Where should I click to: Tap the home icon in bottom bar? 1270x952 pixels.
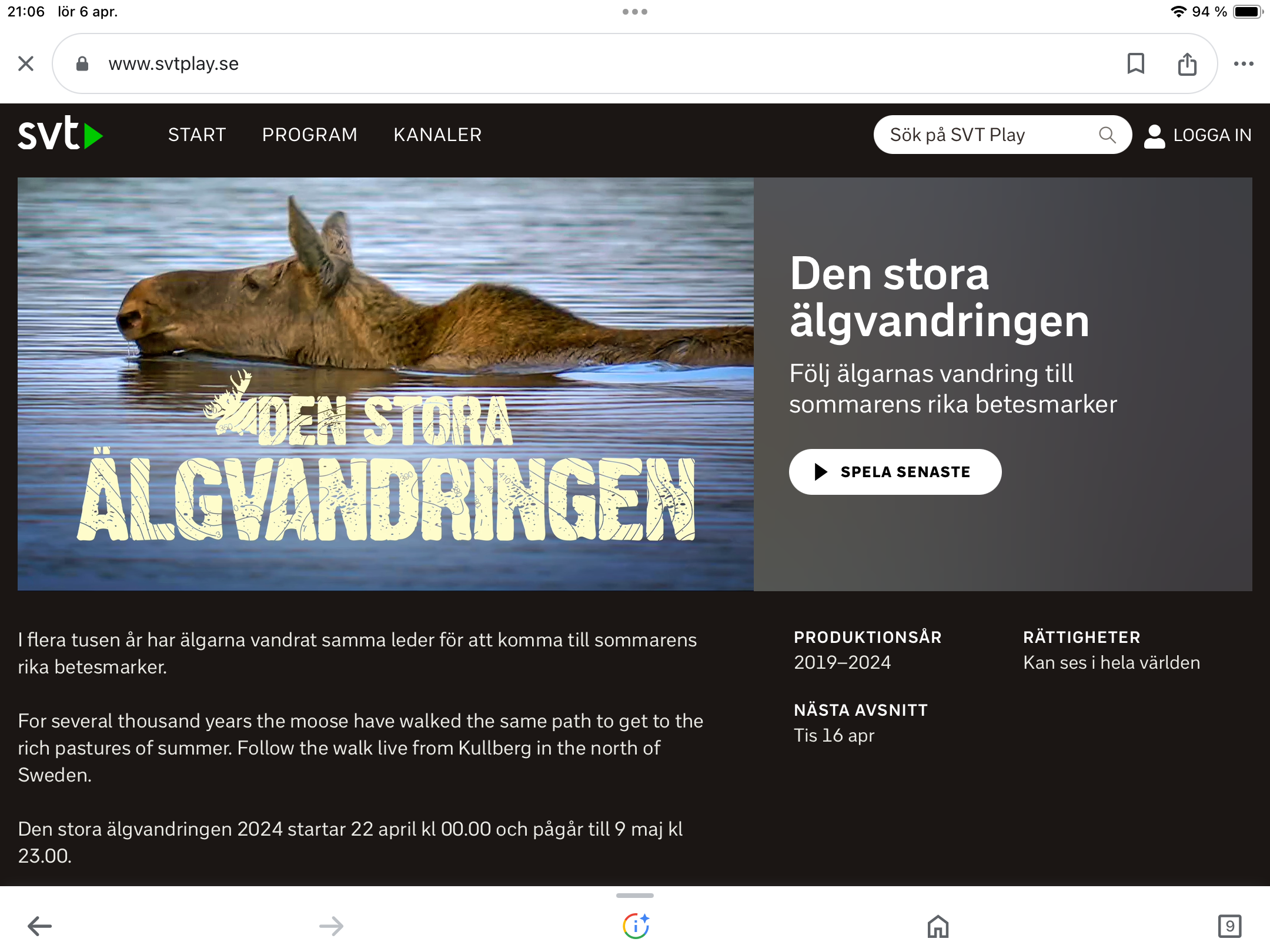coord(938,926)
